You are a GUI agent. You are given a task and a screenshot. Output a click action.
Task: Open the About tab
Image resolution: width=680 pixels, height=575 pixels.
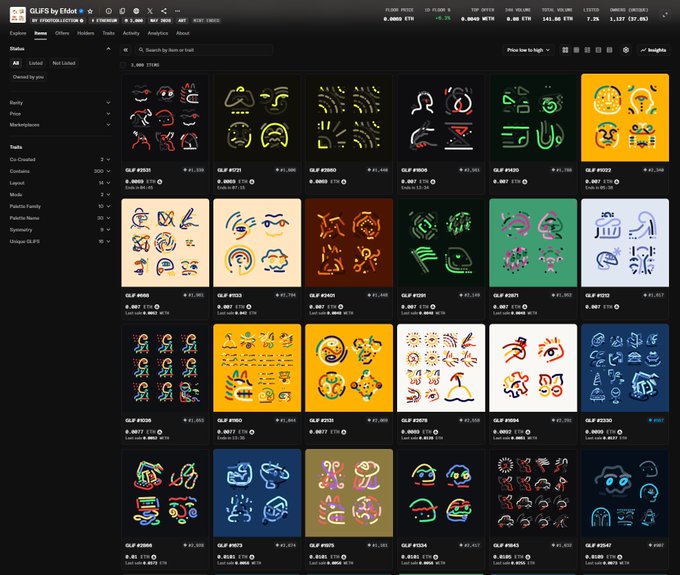coord(183,33)
